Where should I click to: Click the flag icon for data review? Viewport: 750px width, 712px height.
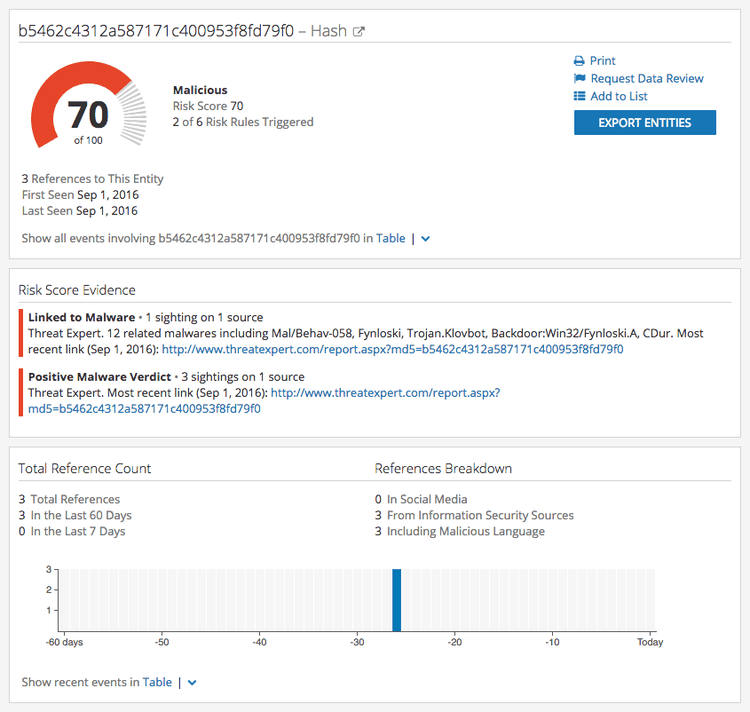click(x=579, y=79)
